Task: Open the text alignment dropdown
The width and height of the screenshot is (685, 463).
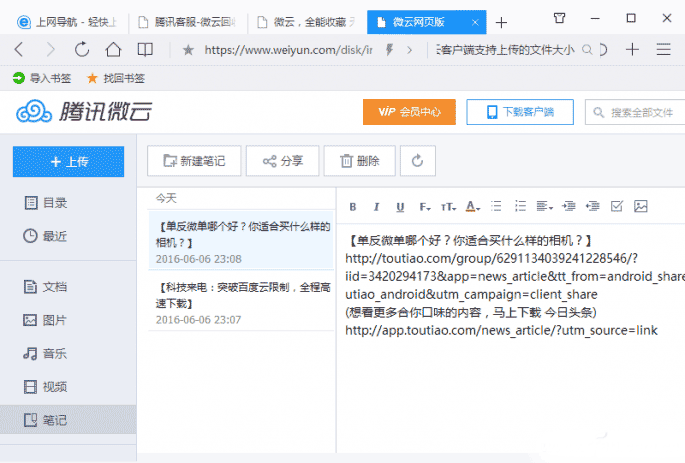Action: 544,206
